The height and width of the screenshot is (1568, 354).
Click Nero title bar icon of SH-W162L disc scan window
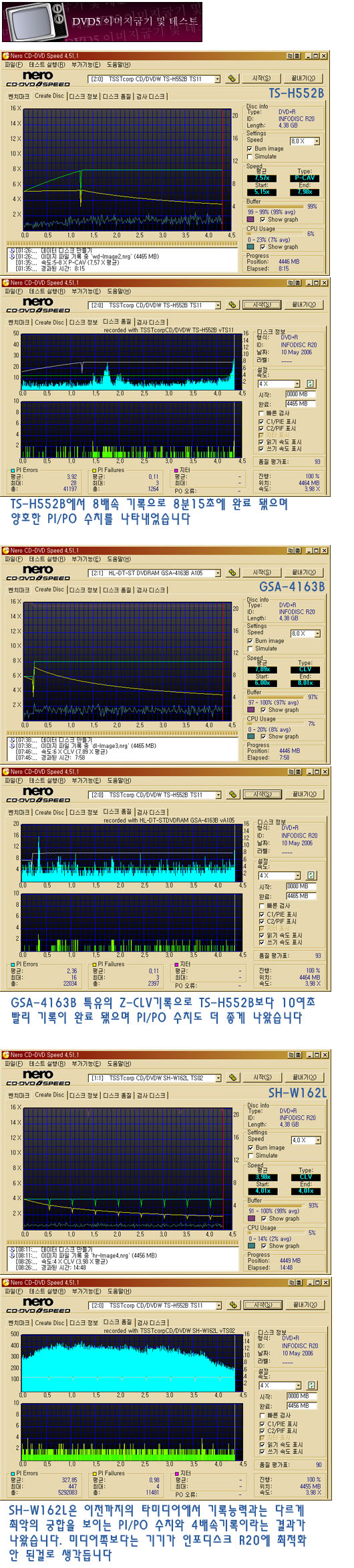6,1282
